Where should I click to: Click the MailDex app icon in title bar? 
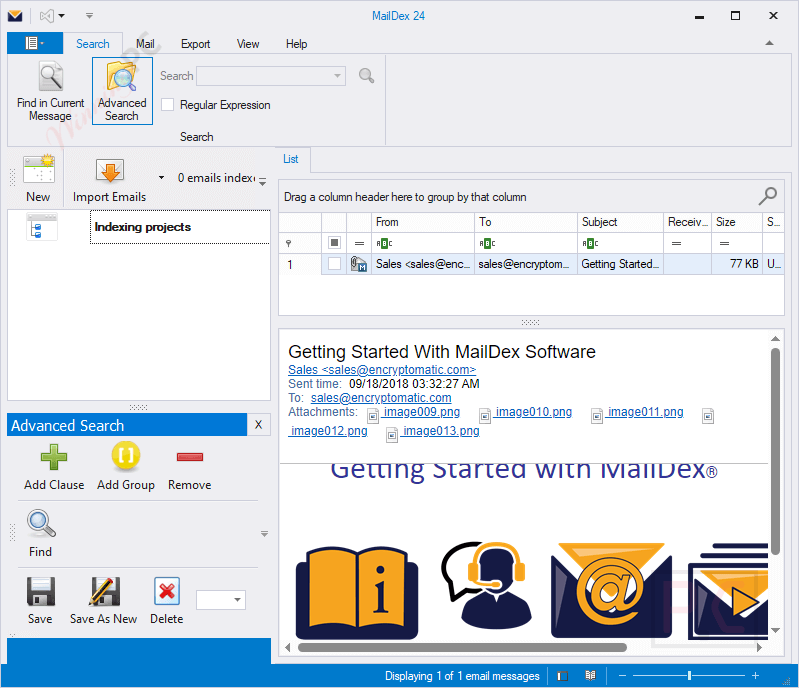(15, 16)
